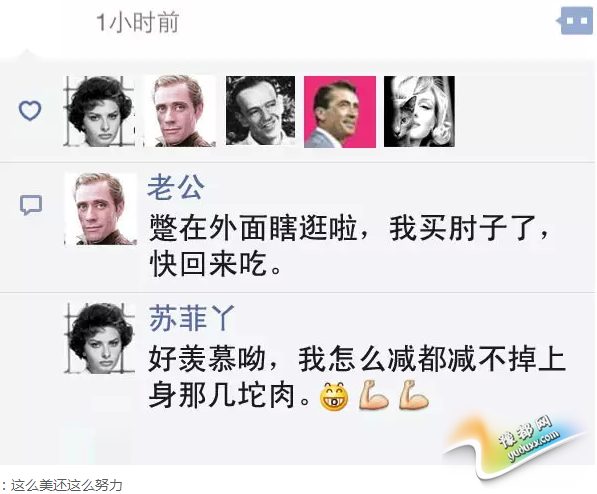Reply to 苏菲丫's comment text
This screenshot has width=597, height=494.
coord(357,376)
